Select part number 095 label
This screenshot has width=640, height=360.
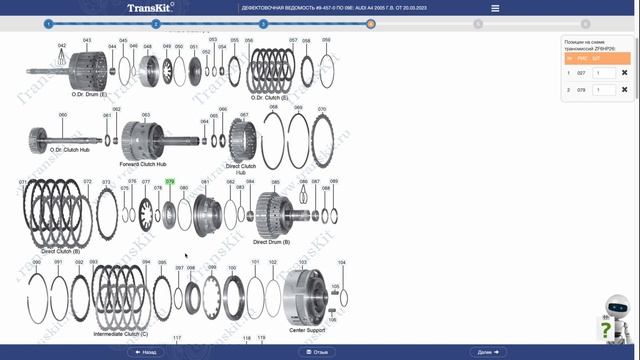coord(162,262)
